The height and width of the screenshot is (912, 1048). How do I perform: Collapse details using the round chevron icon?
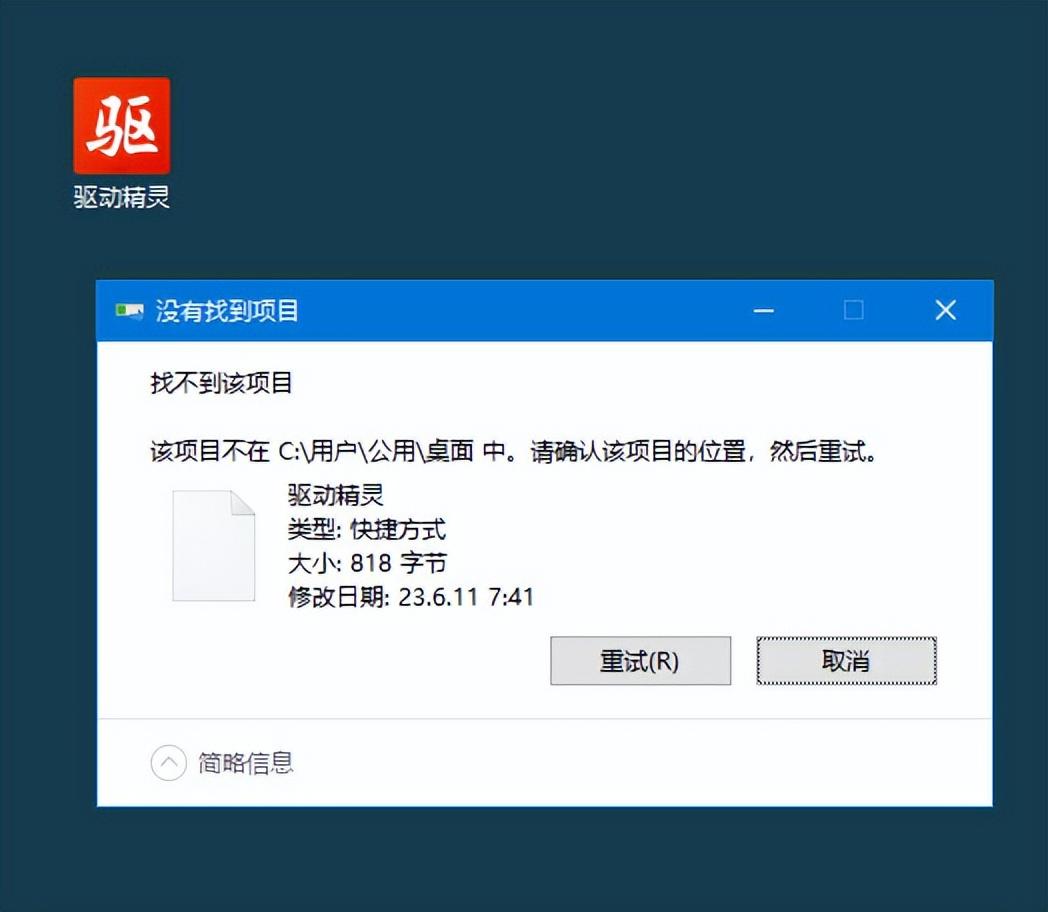point(168,762)
